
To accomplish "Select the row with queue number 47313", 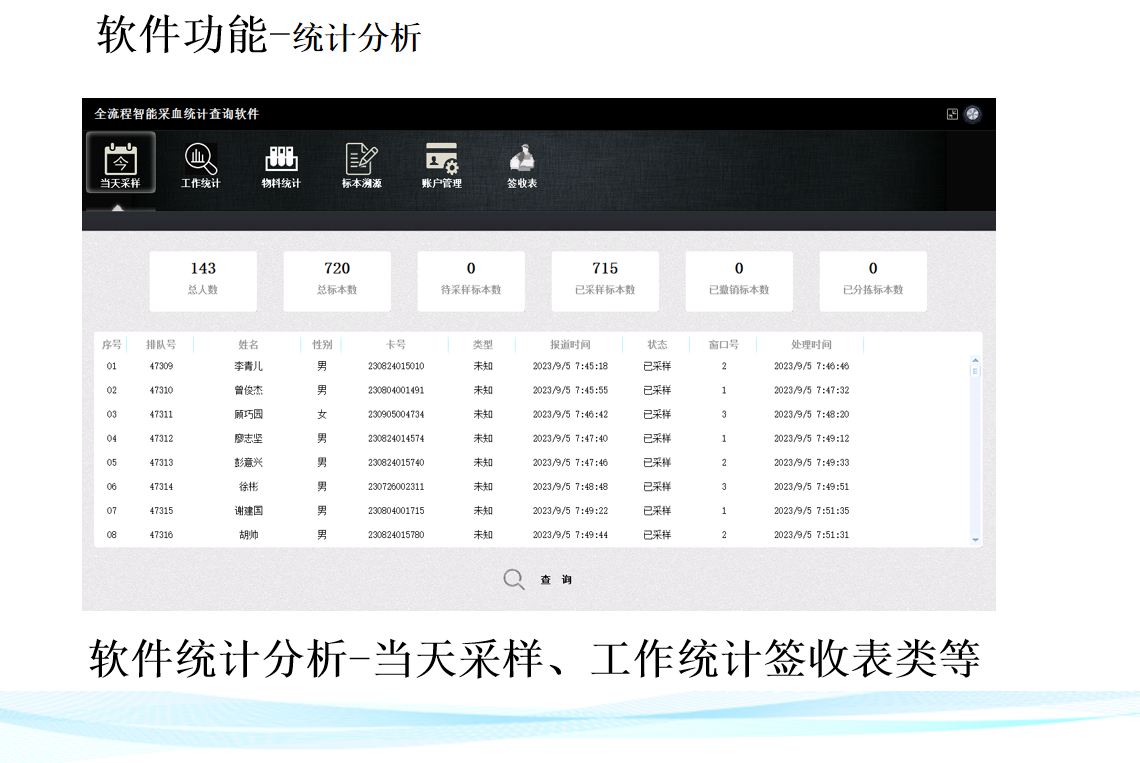I will point(161,463).
